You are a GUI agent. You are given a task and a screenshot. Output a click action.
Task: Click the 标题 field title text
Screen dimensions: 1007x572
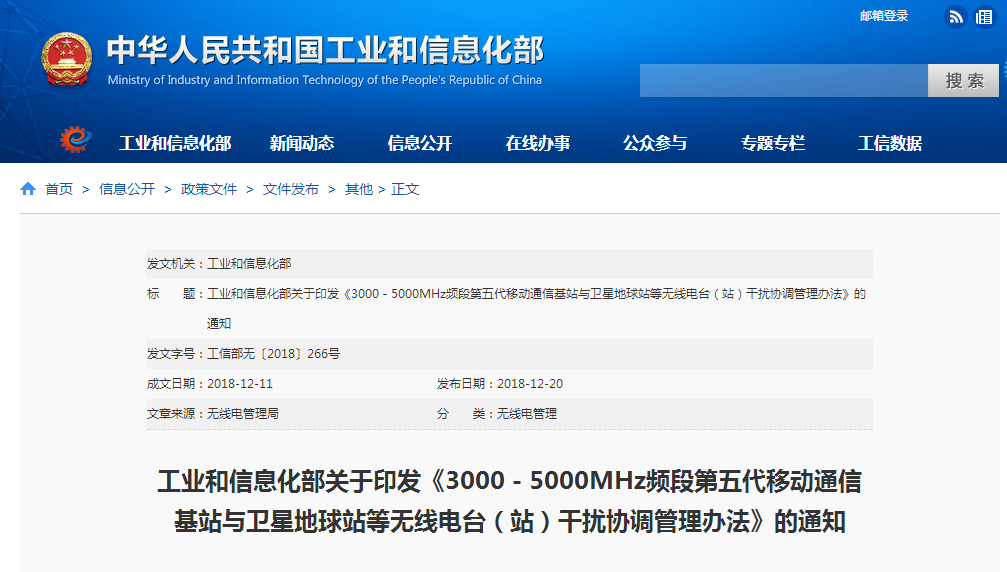tap(536, 309)
